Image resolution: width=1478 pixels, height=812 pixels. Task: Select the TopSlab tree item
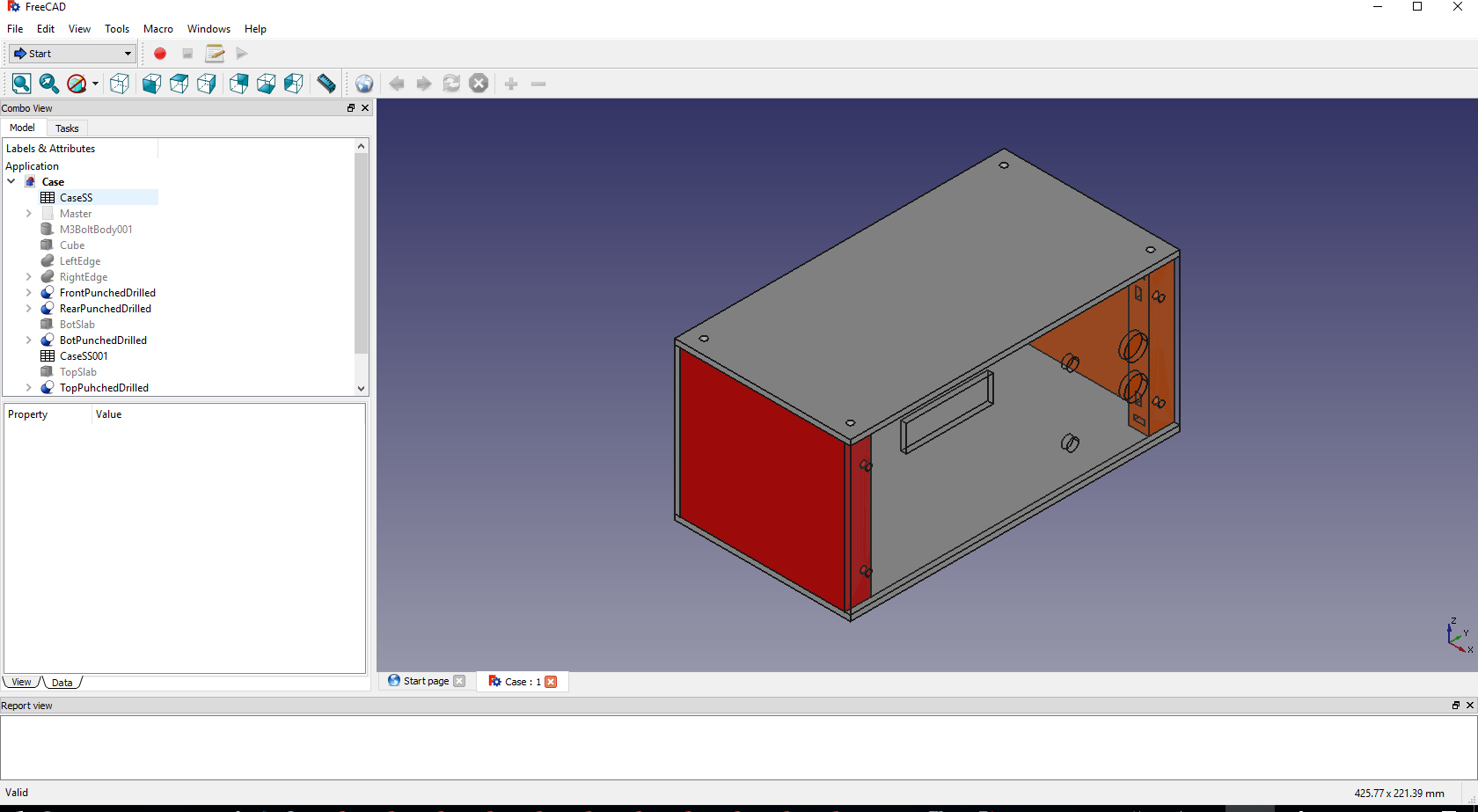tap(78, 372)
